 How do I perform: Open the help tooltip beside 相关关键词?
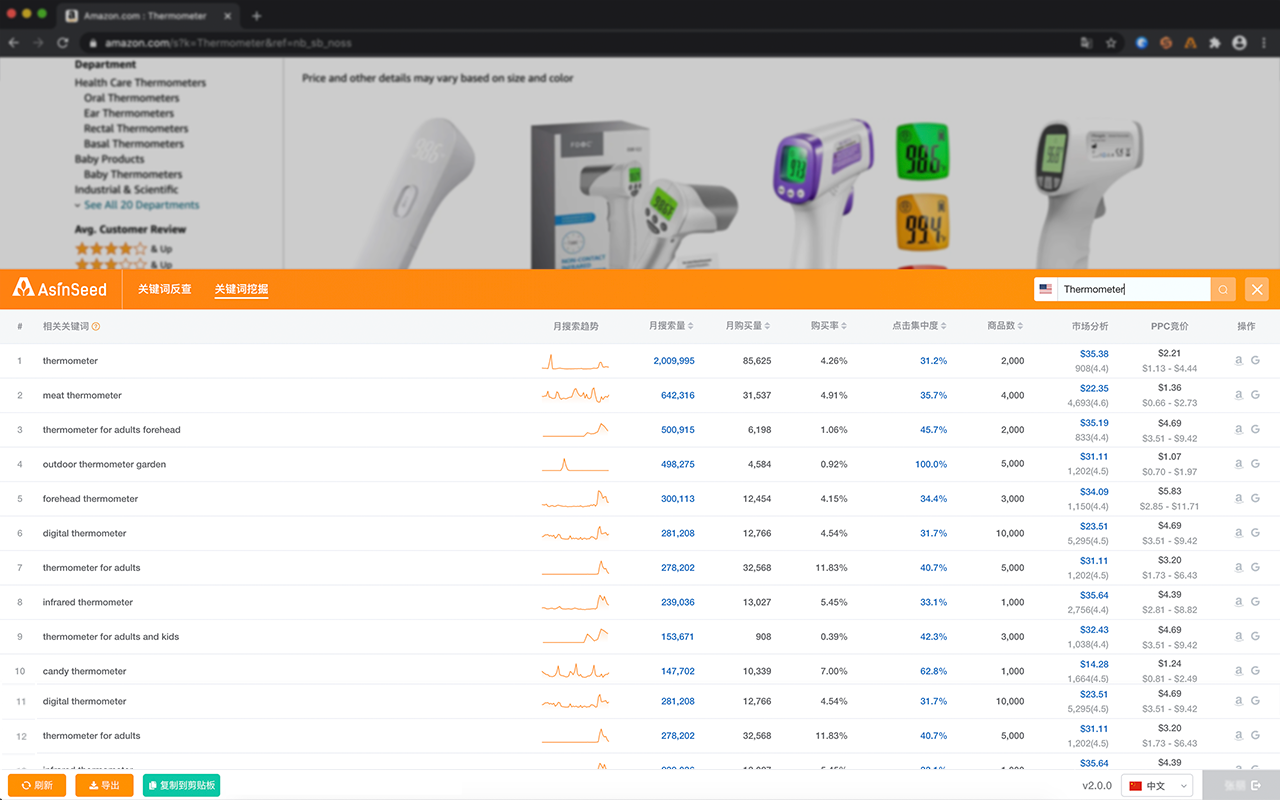95,326
